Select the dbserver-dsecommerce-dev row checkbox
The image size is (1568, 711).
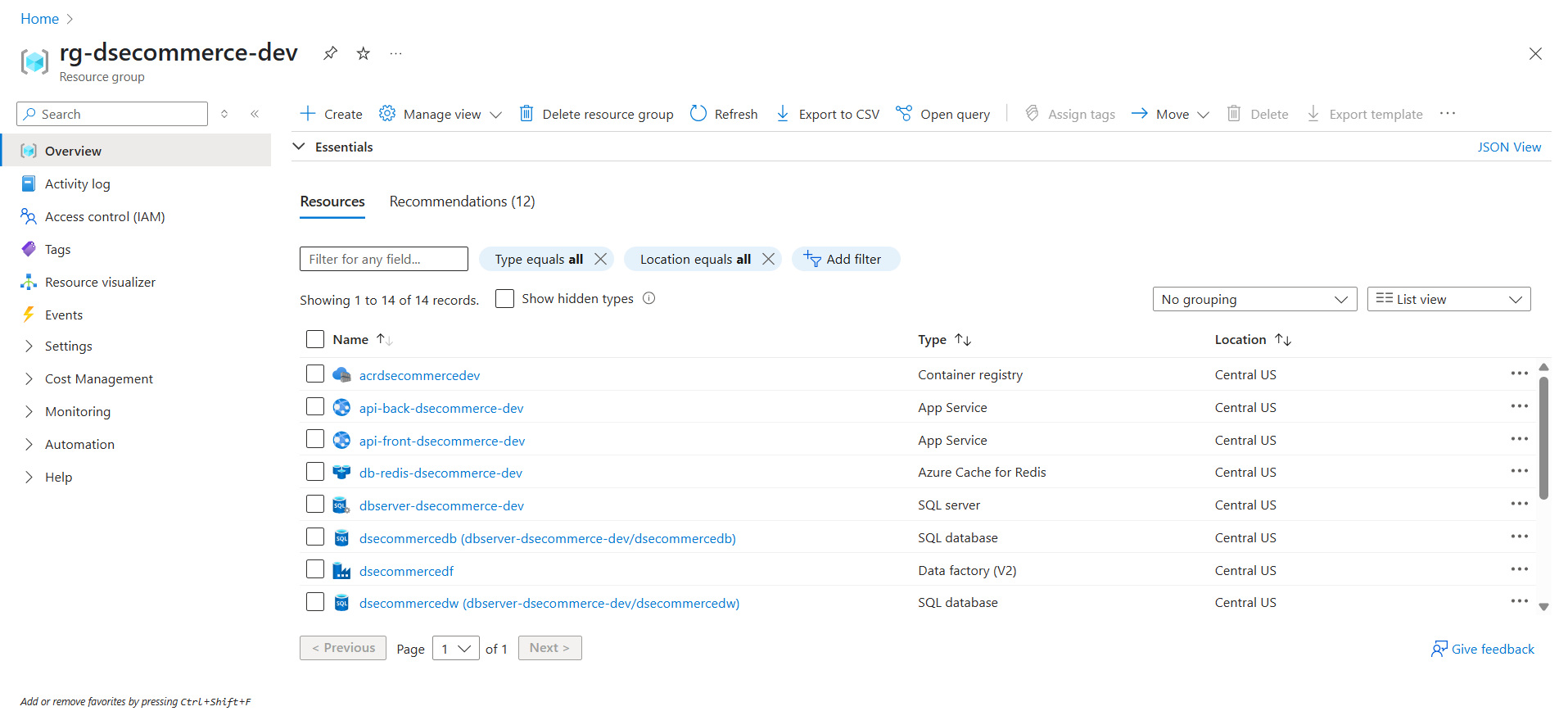pos(315,504)
